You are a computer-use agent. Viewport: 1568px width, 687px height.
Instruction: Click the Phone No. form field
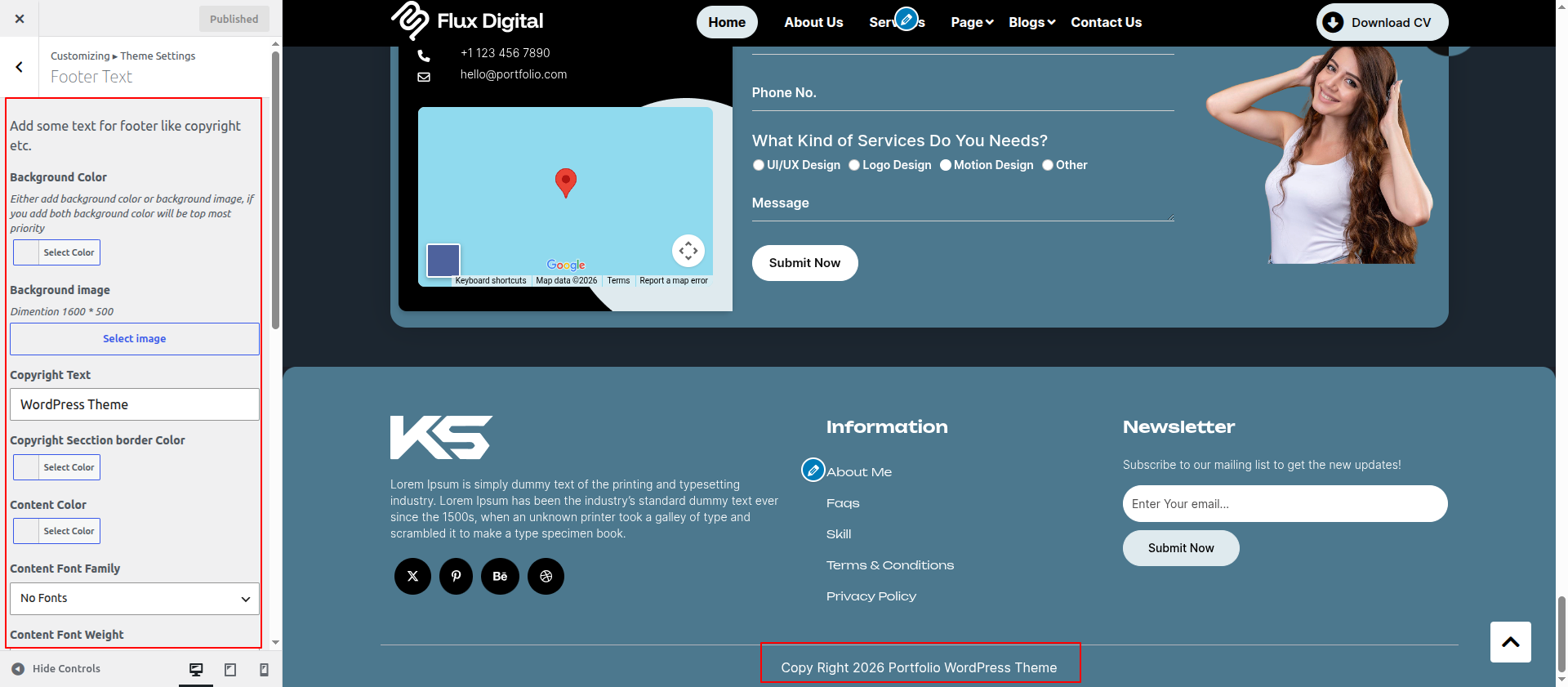(x=963, y=93)
